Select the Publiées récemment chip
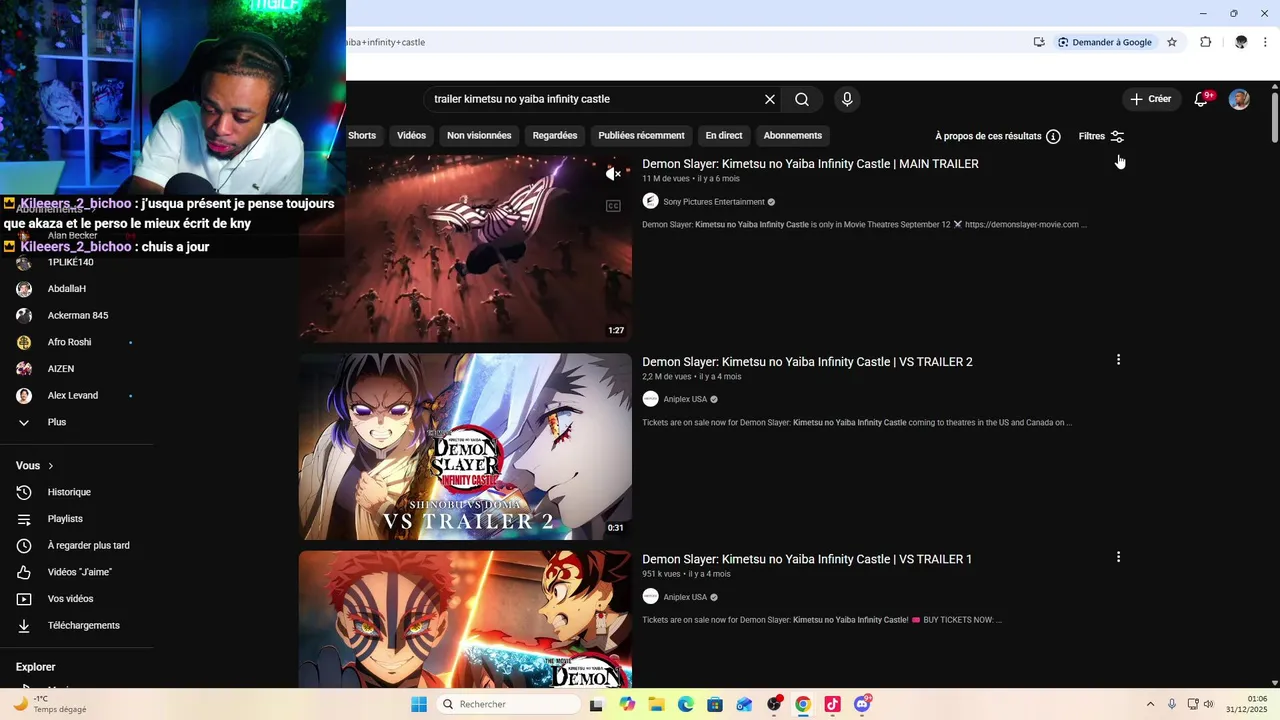1280x720 pixels. (641, 136)
